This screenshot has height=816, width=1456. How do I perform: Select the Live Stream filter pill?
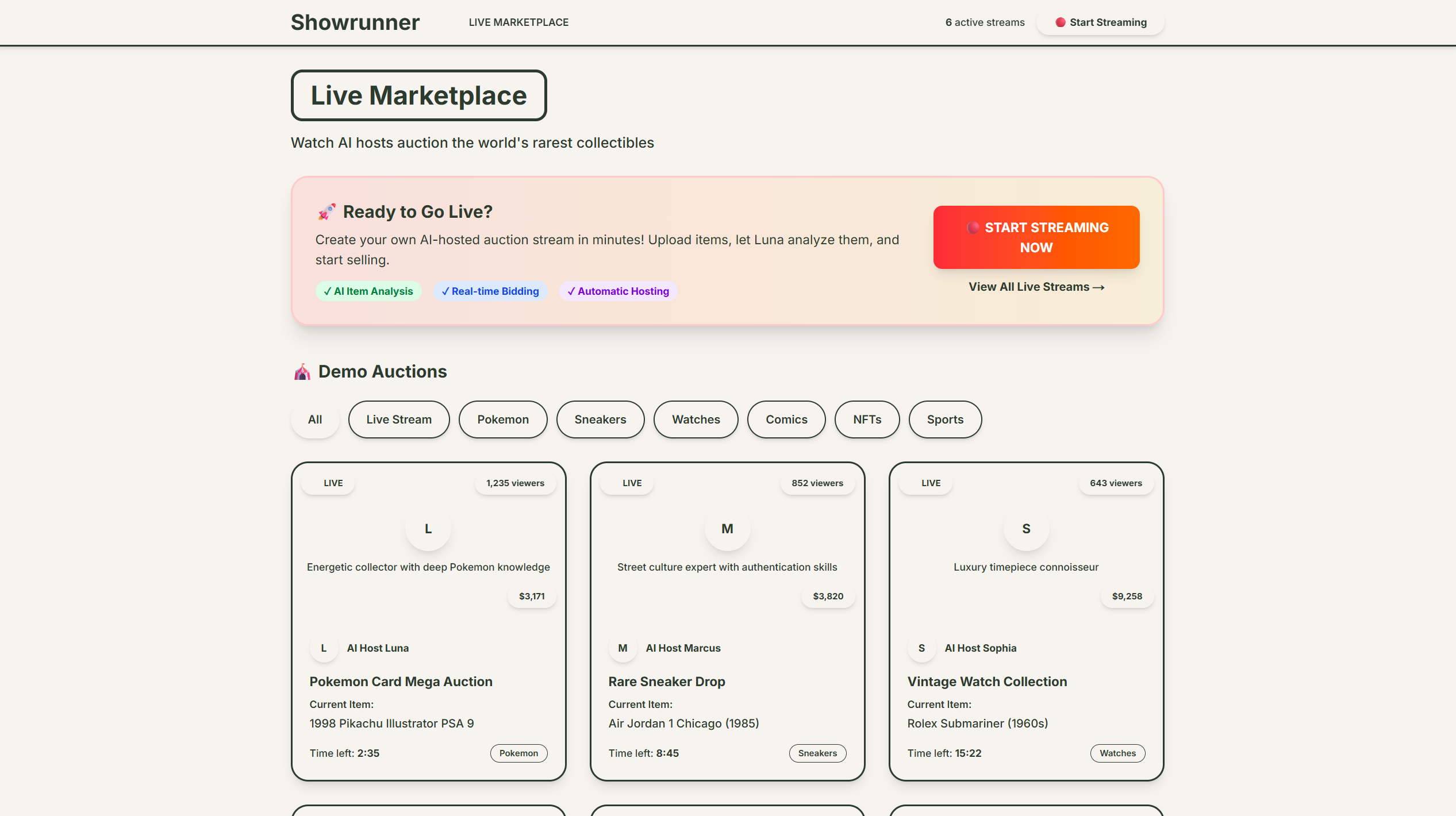tap(398, 419)
